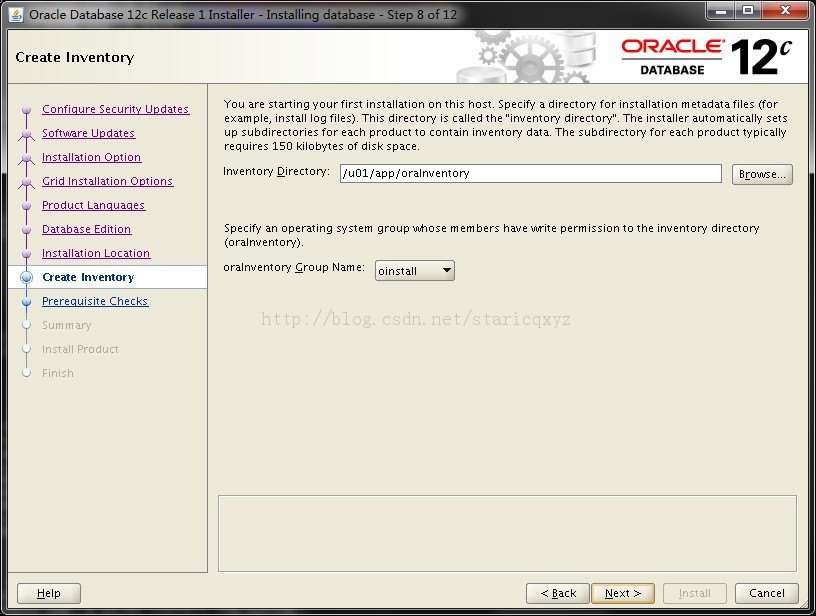Close the installer window
This screenshot has width=816, height=616.
click(x=785, y=10)
